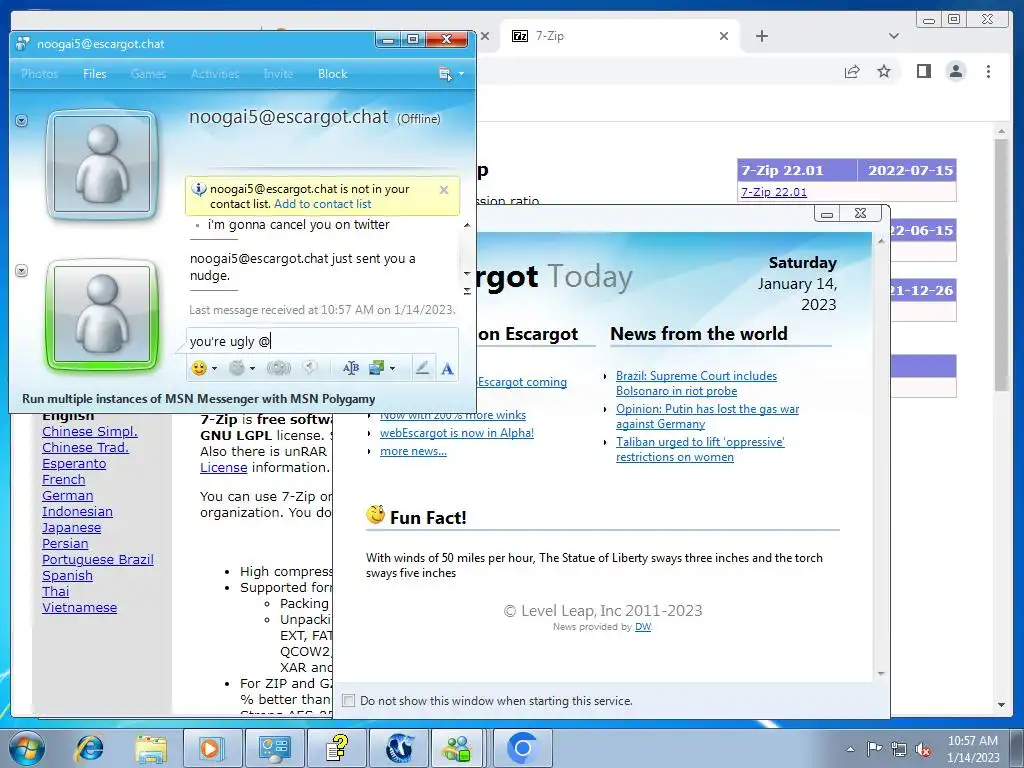
Task: Open the Windows Start button
Action: click(26, 748)
